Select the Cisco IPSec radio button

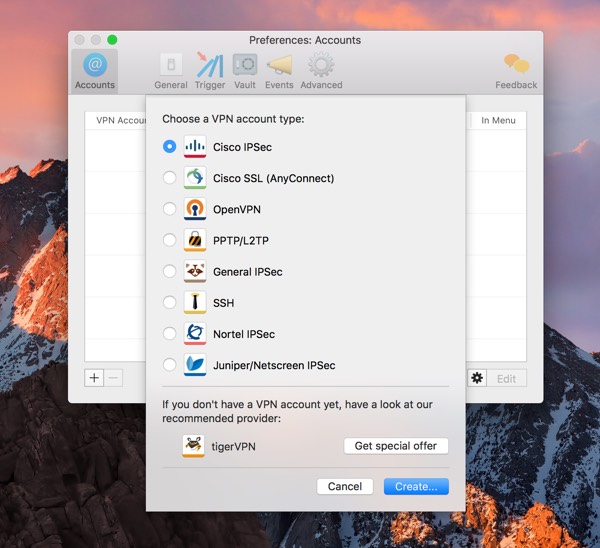click(x=170, y=147)
